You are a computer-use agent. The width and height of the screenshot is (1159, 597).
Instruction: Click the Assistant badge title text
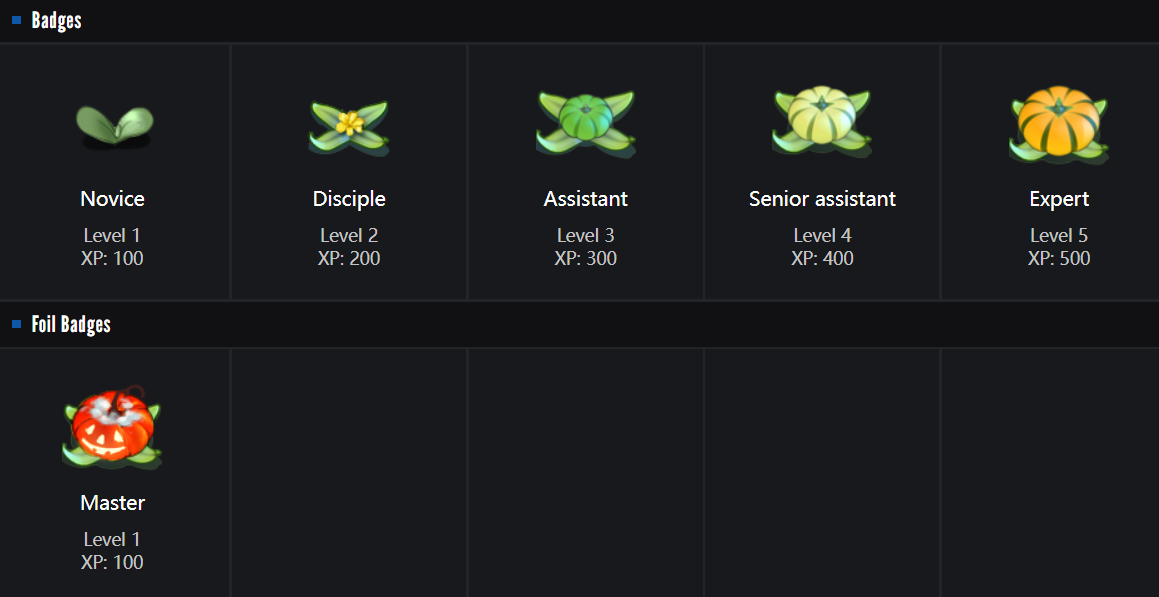coord(586,199)
